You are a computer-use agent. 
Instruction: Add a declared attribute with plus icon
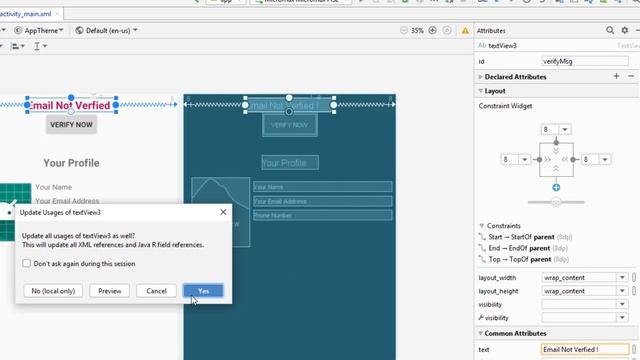click(616, 76)
